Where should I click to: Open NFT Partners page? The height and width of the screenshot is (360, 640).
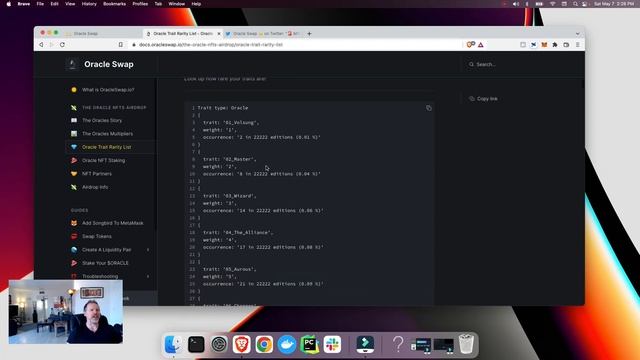97,174
